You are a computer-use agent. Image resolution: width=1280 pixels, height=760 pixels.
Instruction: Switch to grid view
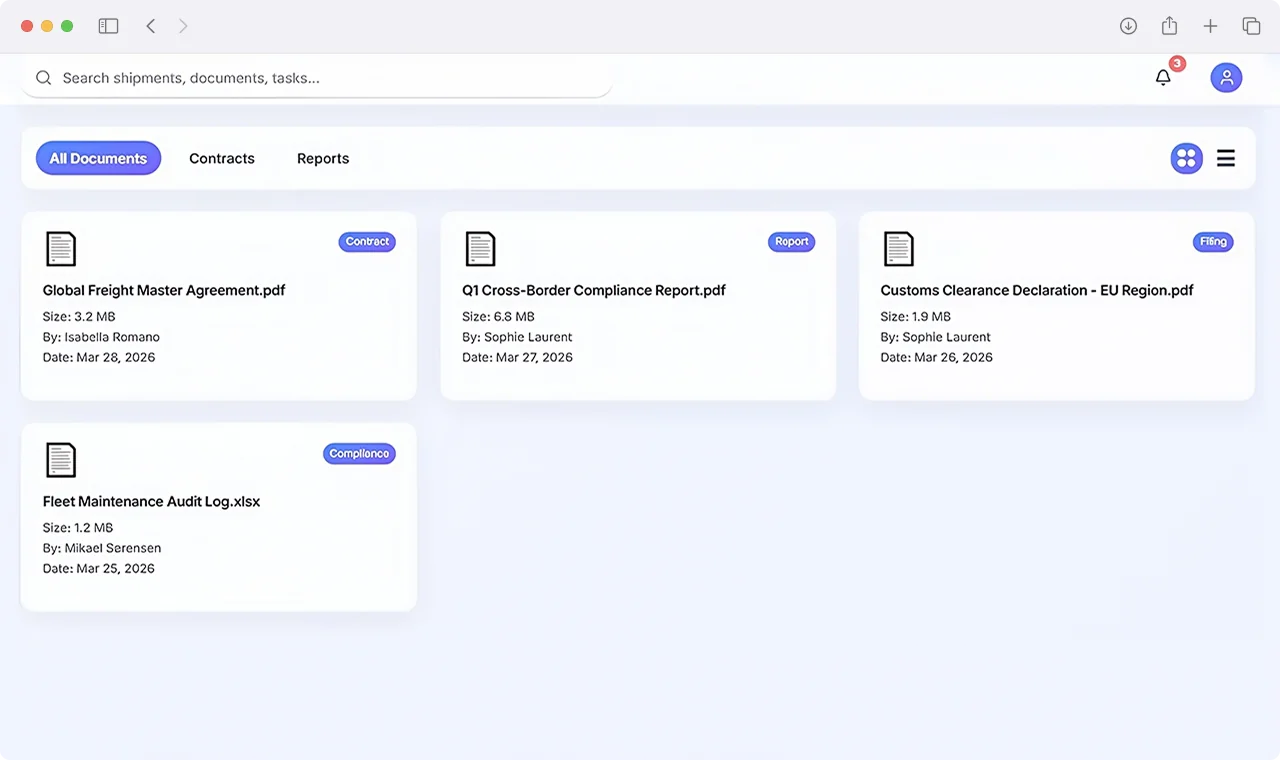coord(1187,158)
